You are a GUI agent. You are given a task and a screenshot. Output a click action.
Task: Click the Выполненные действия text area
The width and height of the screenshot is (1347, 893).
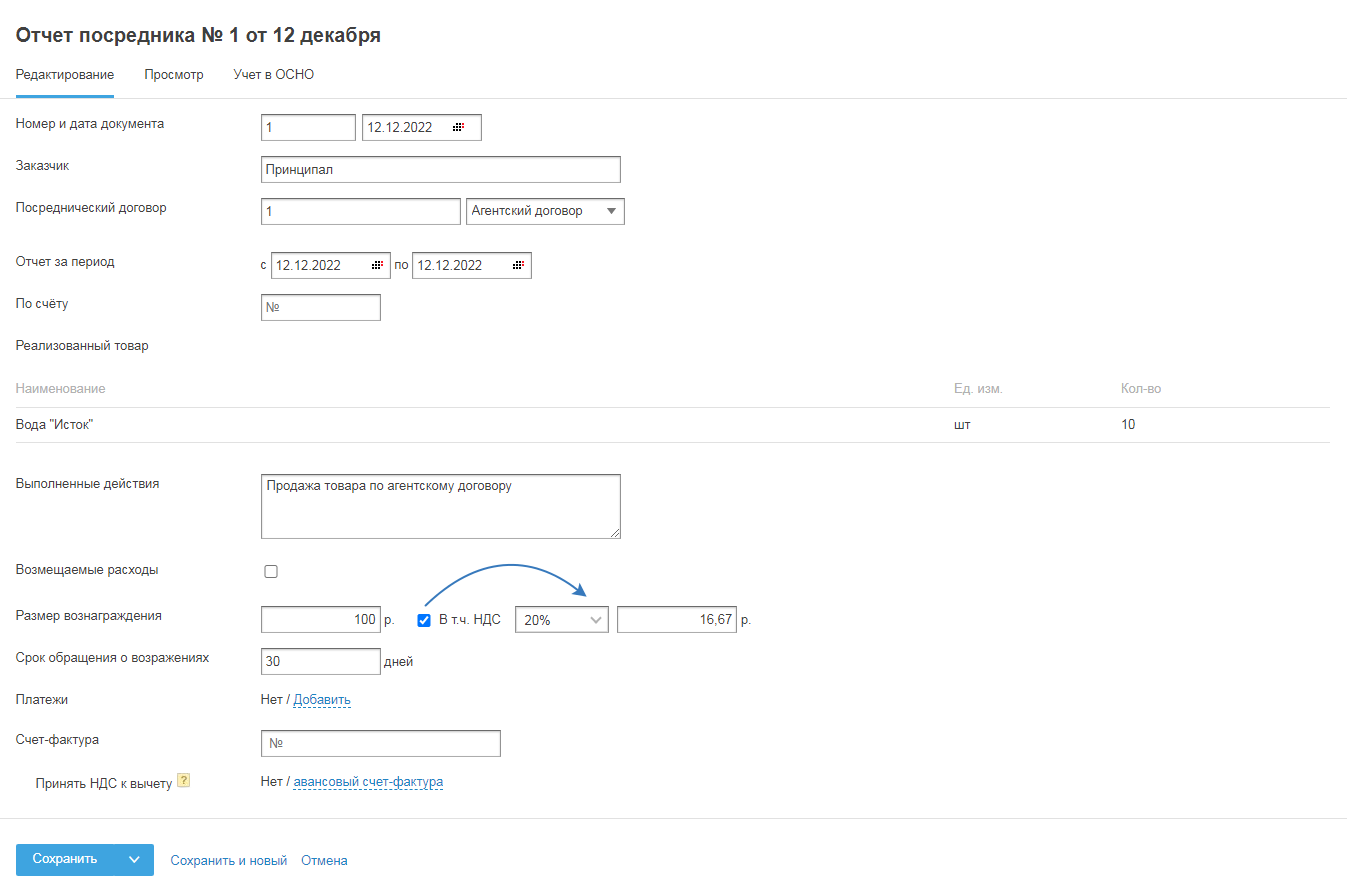(x=440, y=506)
